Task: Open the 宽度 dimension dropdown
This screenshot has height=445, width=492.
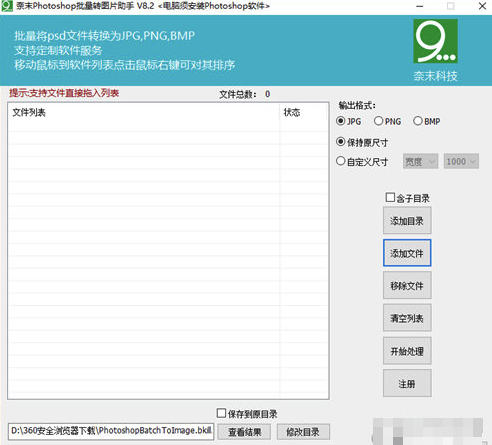Action: pos(420,162)
